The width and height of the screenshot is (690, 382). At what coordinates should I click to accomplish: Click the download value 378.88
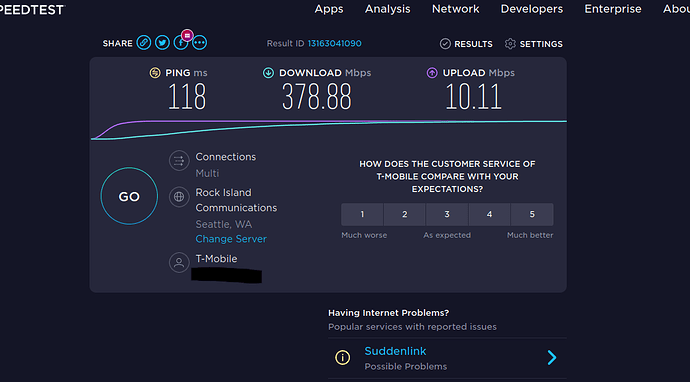click(317, 97)
